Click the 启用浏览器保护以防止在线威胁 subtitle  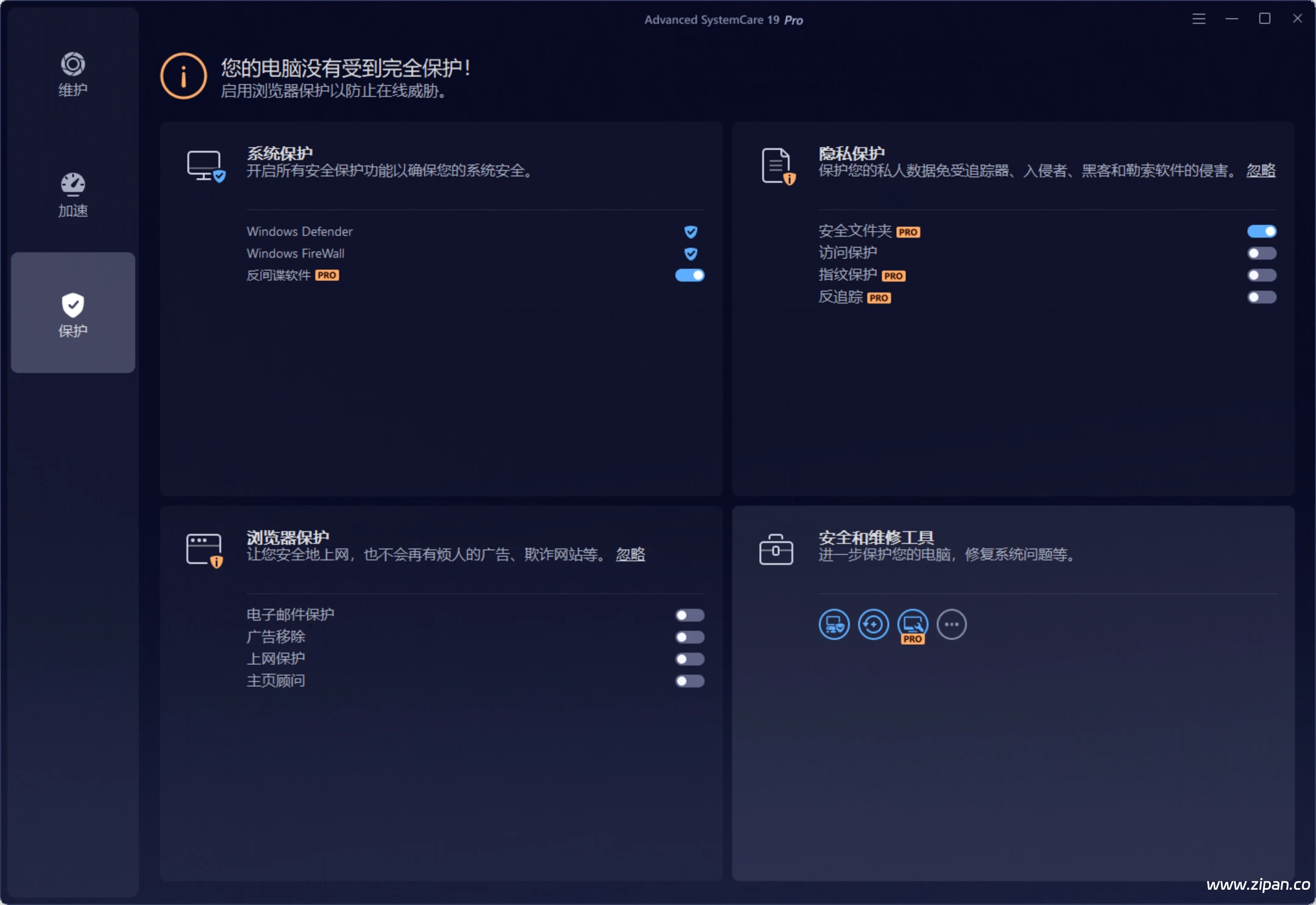point(334,91)
